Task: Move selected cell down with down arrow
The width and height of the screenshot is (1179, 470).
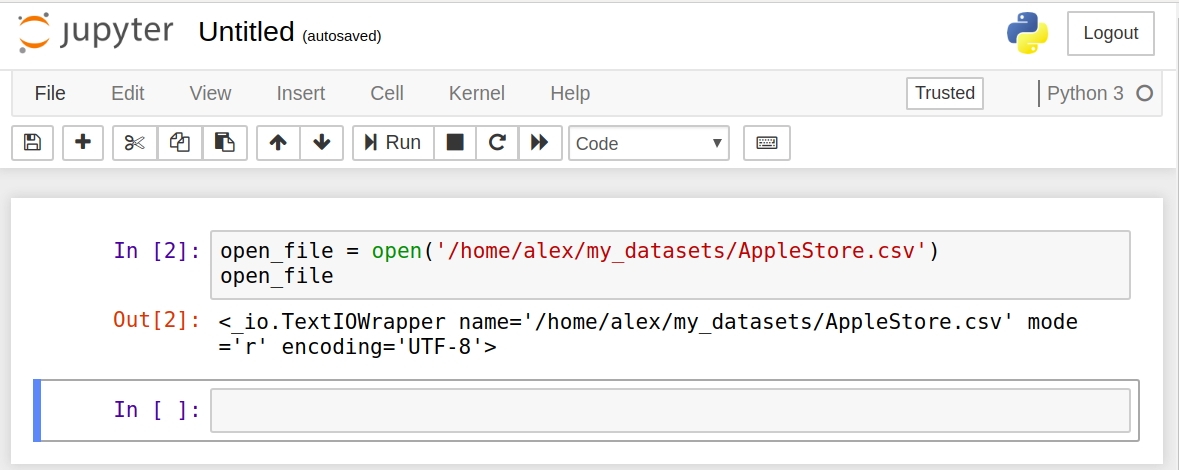Action: 322,143
